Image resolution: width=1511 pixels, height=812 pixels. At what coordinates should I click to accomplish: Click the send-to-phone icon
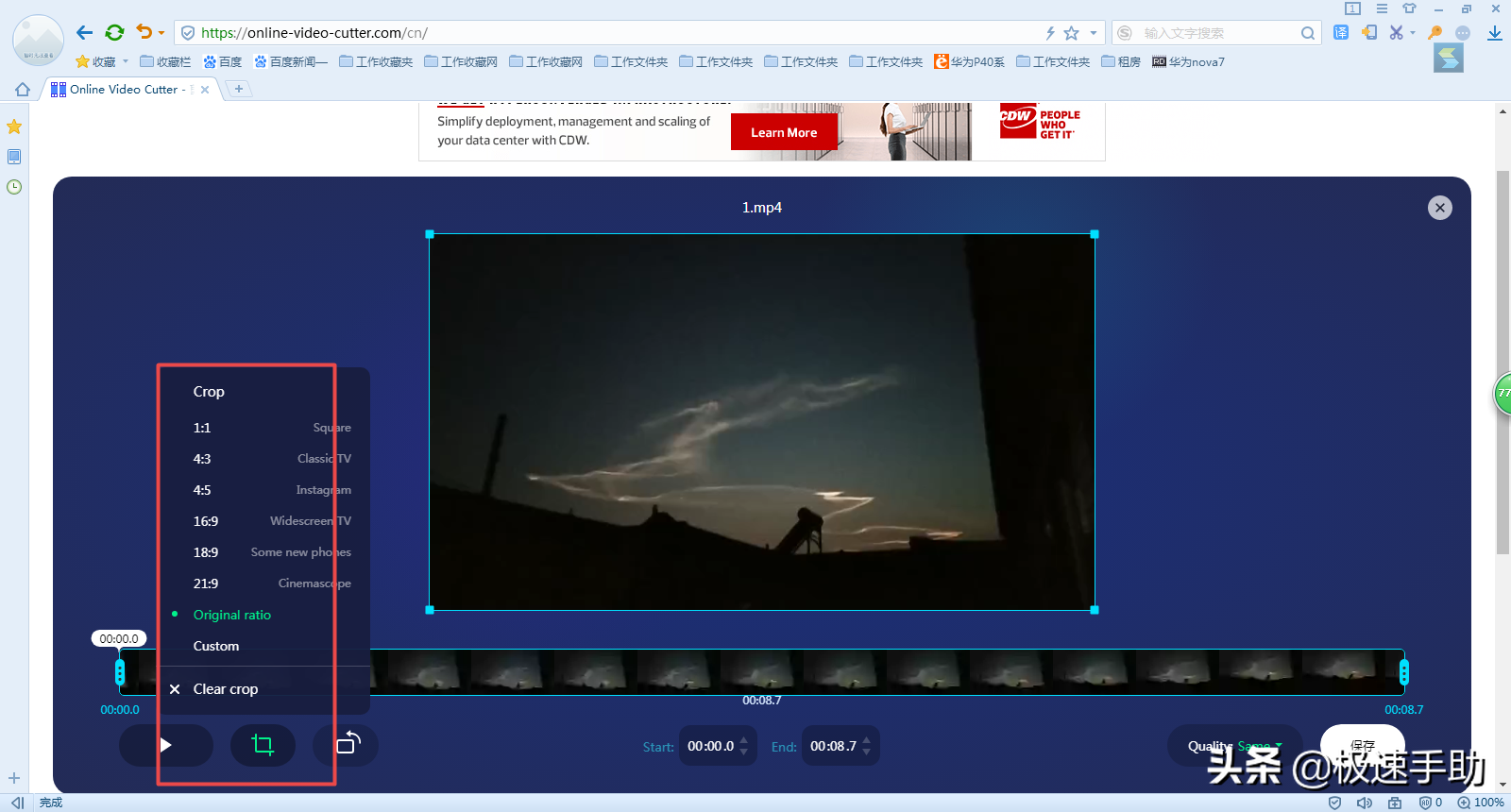1369,32
